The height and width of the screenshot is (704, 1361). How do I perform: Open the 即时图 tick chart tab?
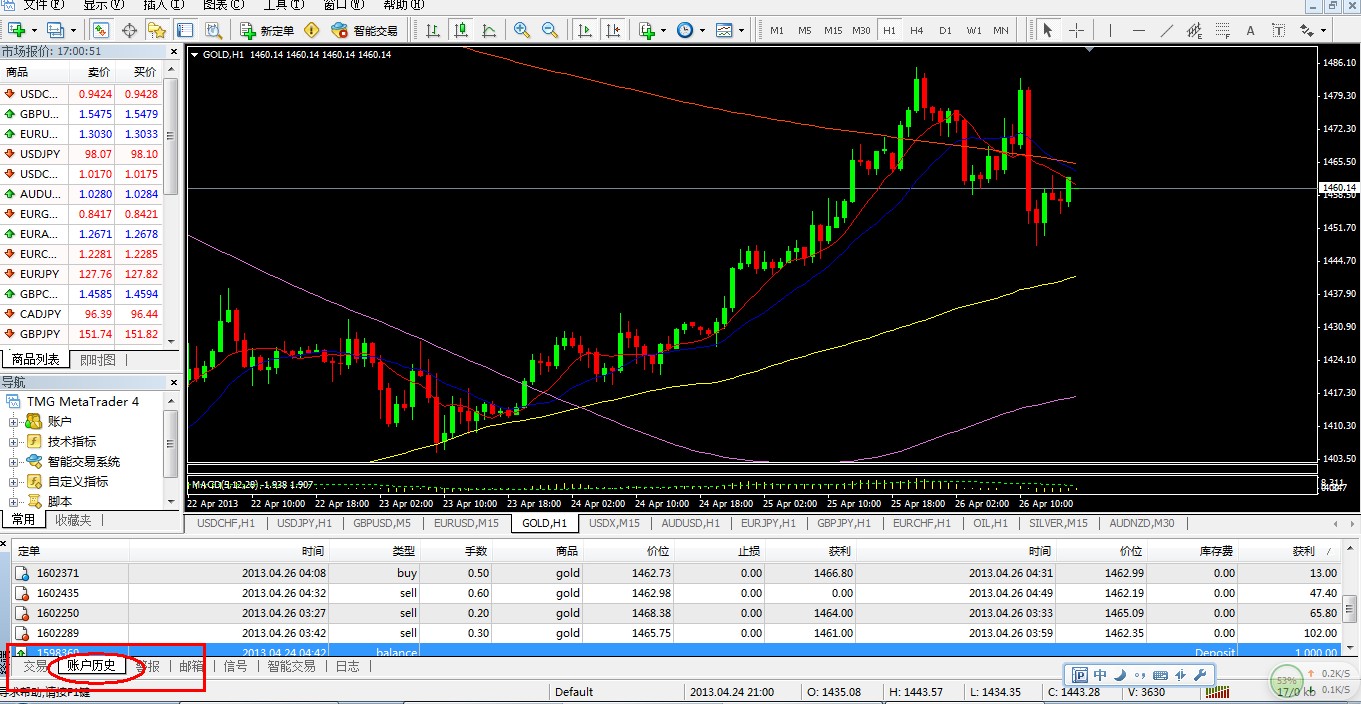97,360
